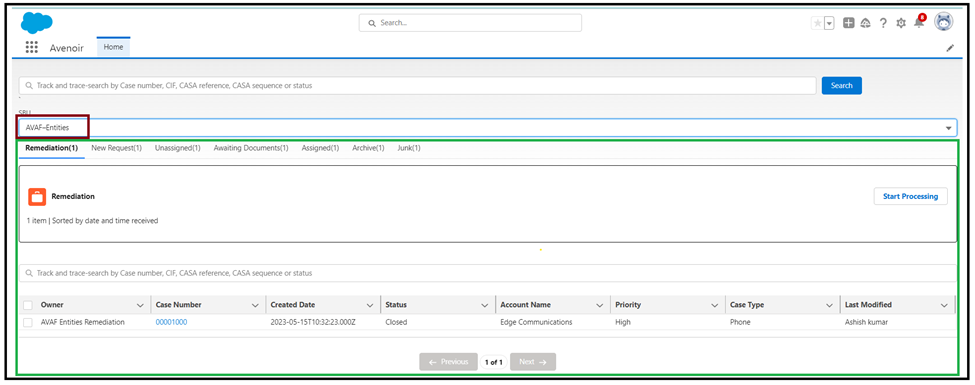Viewport: 975px width, 385px height.
Task: Click the Trailhead guidance icon
Action: pos(865,23)
